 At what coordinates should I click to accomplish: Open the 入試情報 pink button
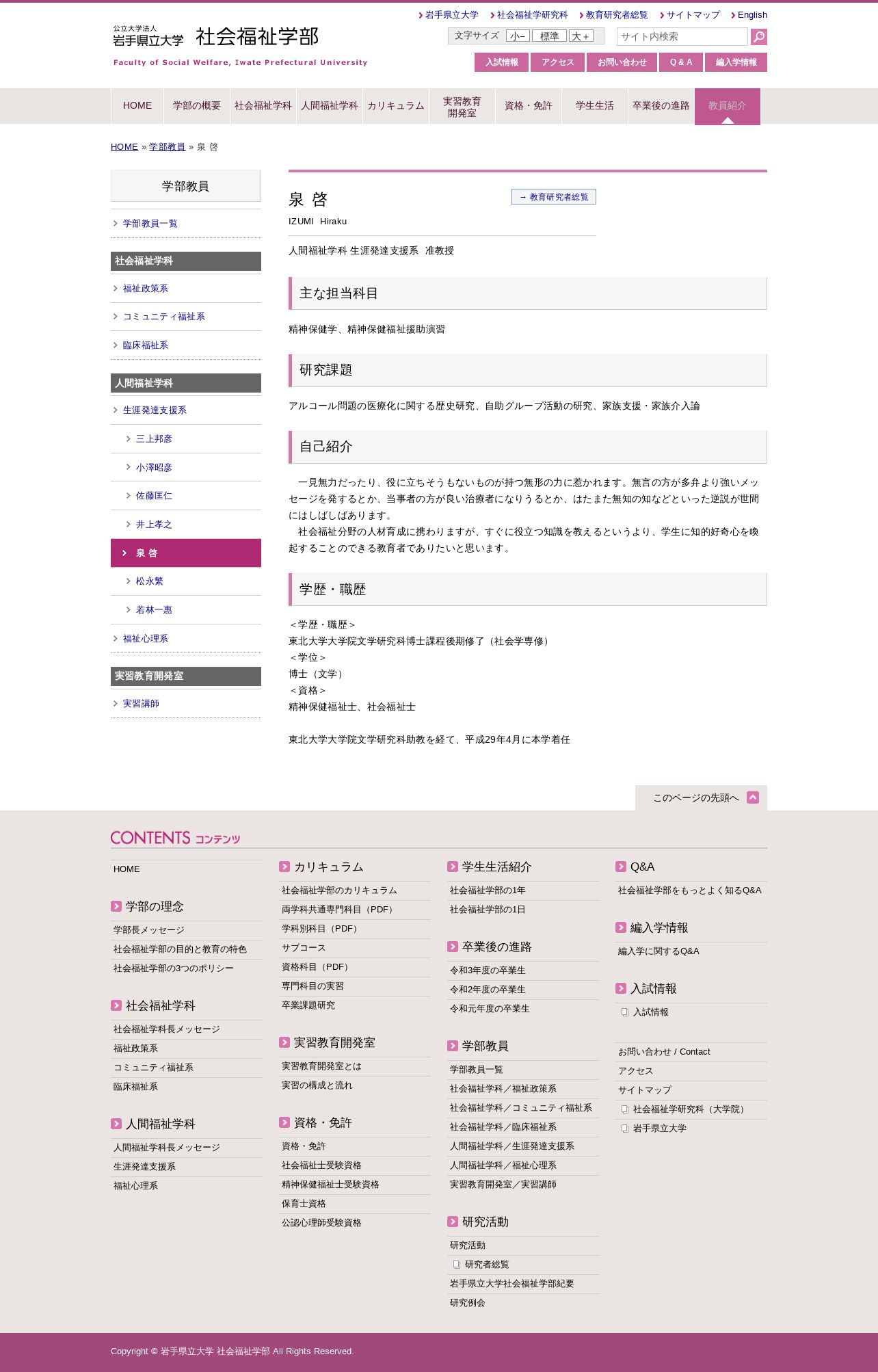click(502, 62)
